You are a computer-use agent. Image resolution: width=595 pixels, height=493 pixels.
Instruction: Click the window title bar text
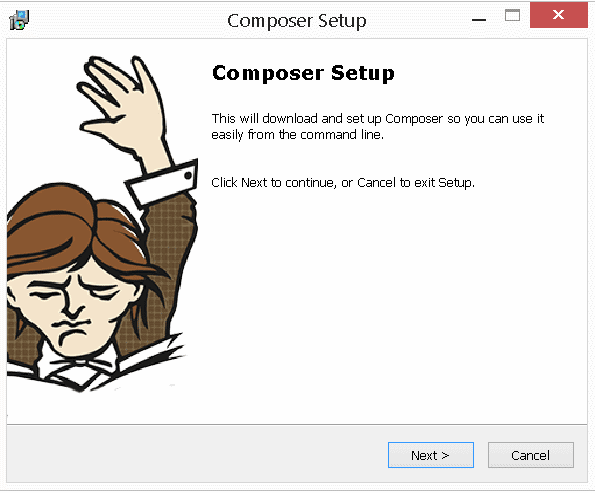pos(297,21)
